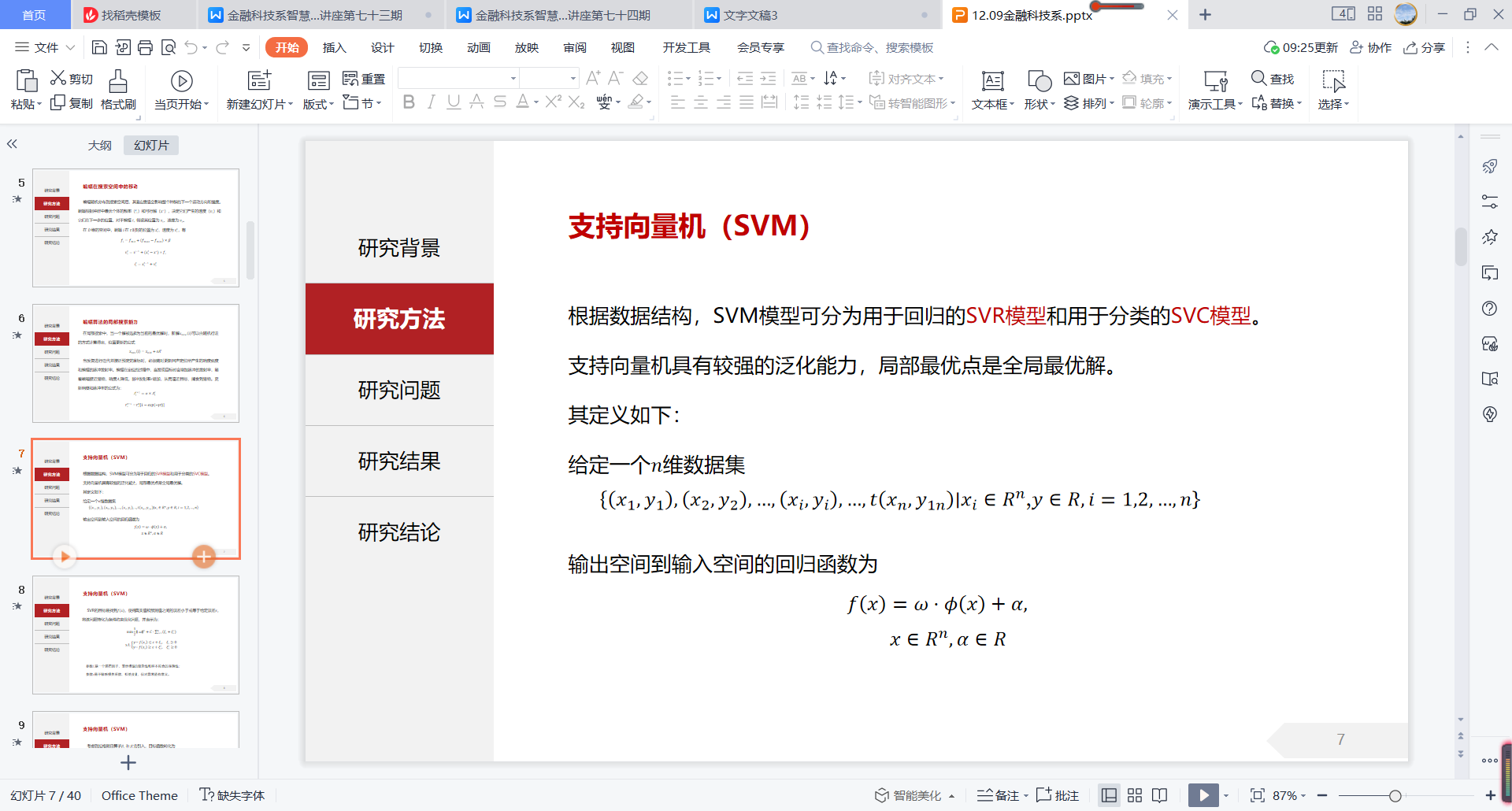1512x811 pixels.
Task: Click Missing Fonts (缺失字体) in status bar
Action: (x=232, y=795)
